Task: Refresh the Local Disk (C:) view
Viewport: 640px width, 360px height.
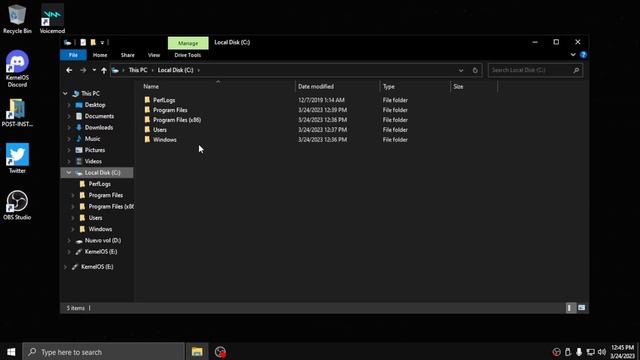Action: [475, 70]
